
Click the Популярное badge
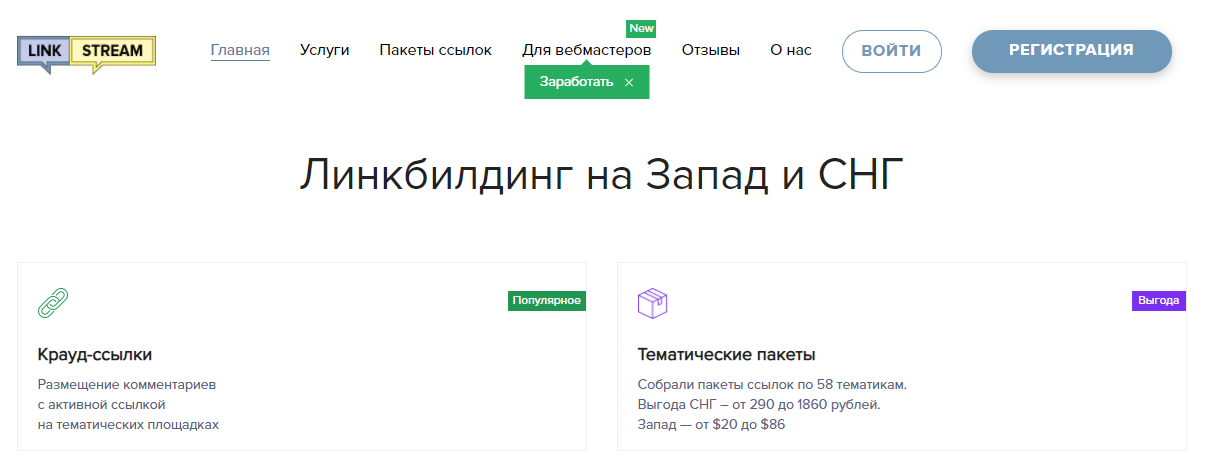(547, 300)
